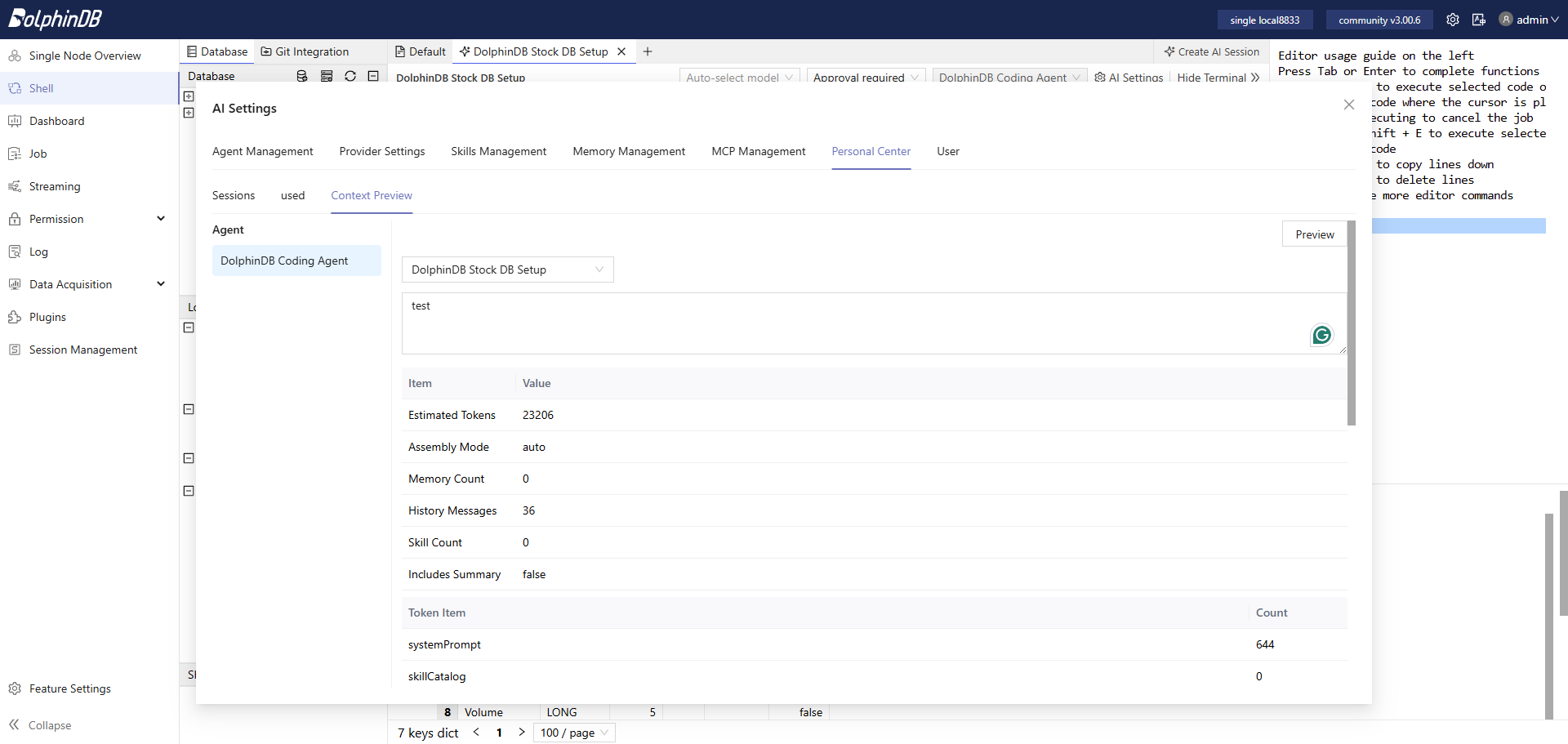Viewport: 1568px width, 744px height.
Task: Open the DolphinDB Stock DB Setup session dropdown
Action: tap(507, 270)
